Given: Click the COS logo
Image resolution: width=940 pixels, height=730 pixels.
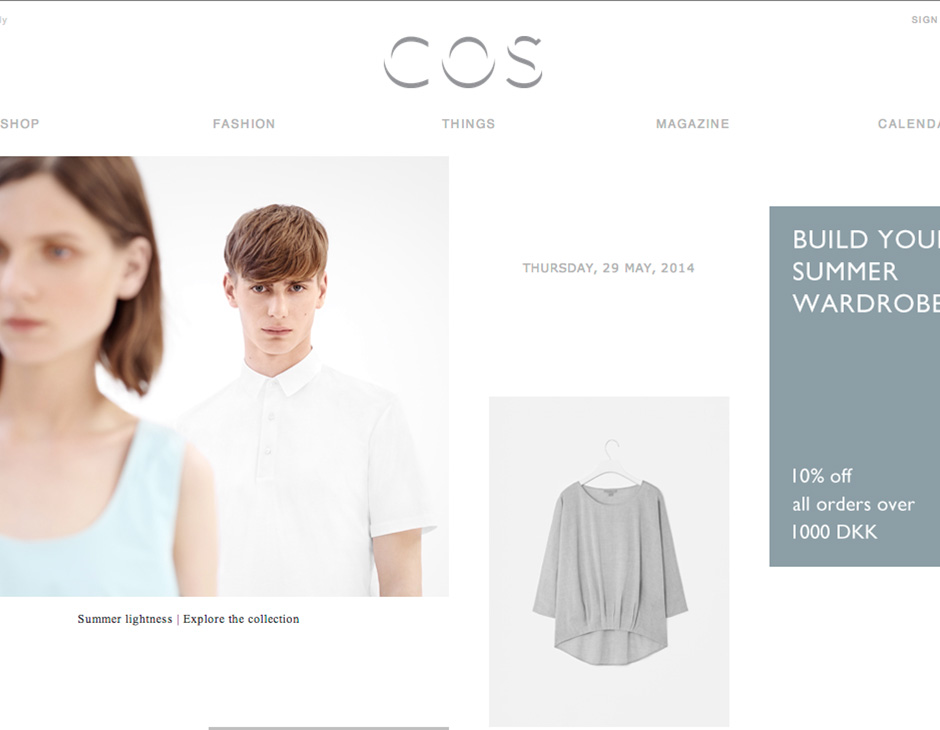Looking at the screenshot, I should click(x=463, y=62).
